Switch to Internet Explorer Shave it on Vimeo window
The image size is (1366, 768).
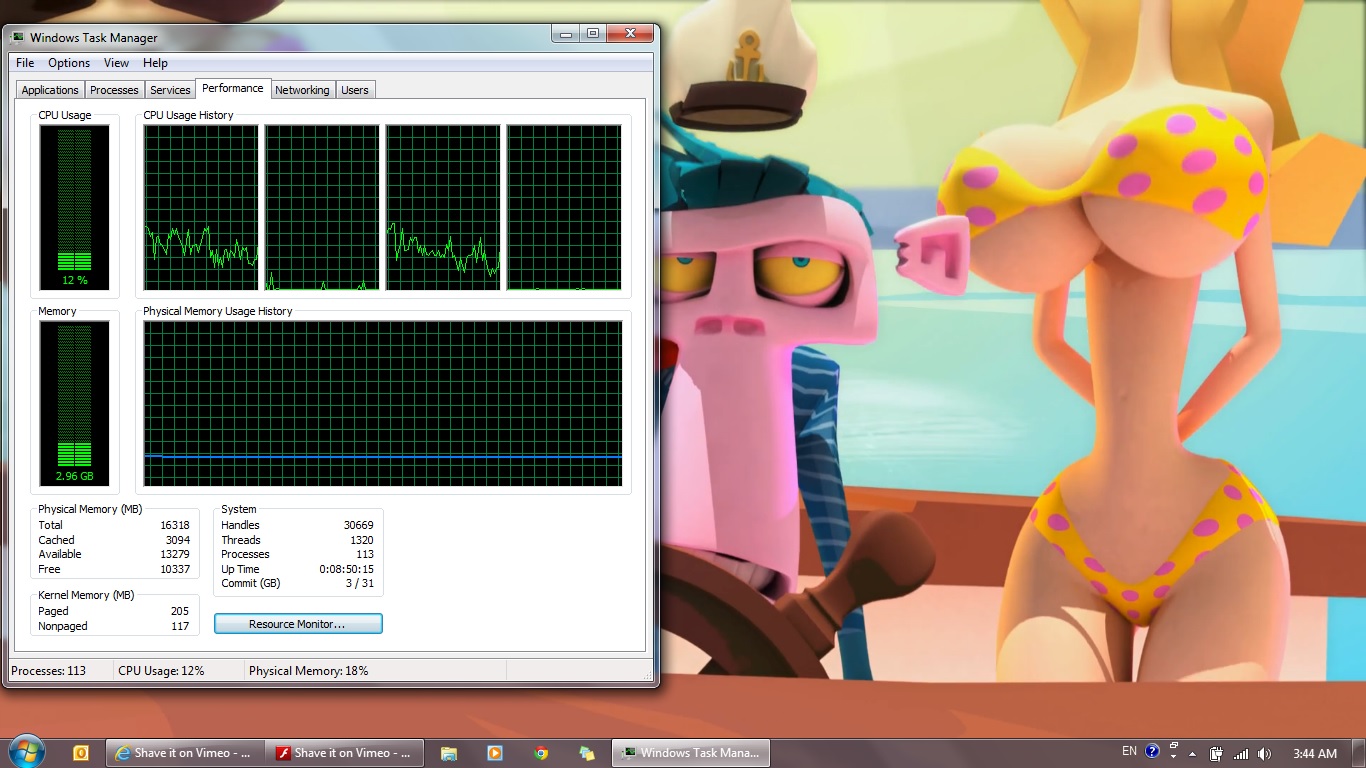pyautogui.click(x=186, y=753)
